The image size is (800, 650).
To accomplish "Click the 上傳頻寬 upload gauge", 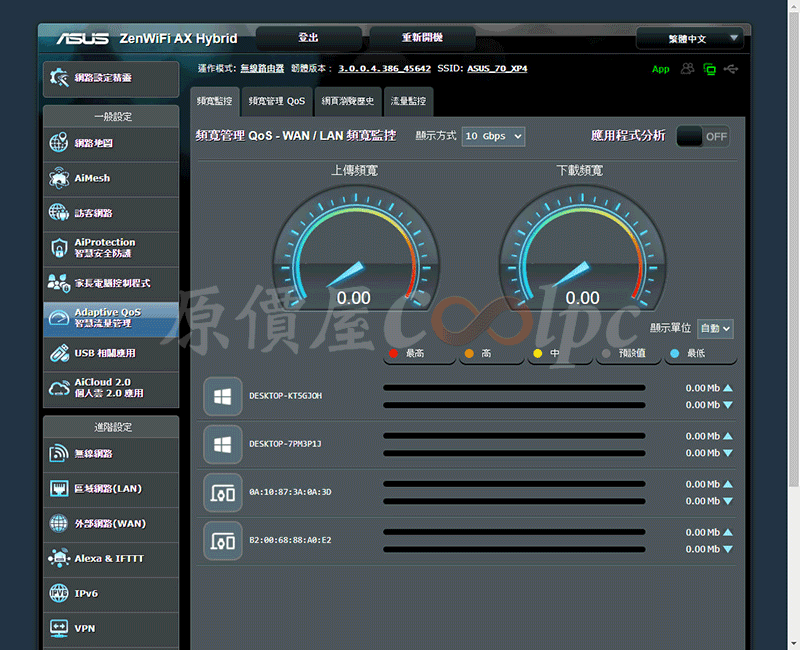I will (356, 248).
